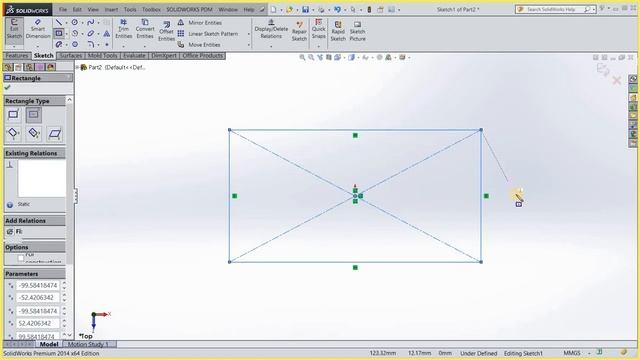
Task: Switch to the Evaluate tab
Action: pyautogui.click(x=134, y=56)
